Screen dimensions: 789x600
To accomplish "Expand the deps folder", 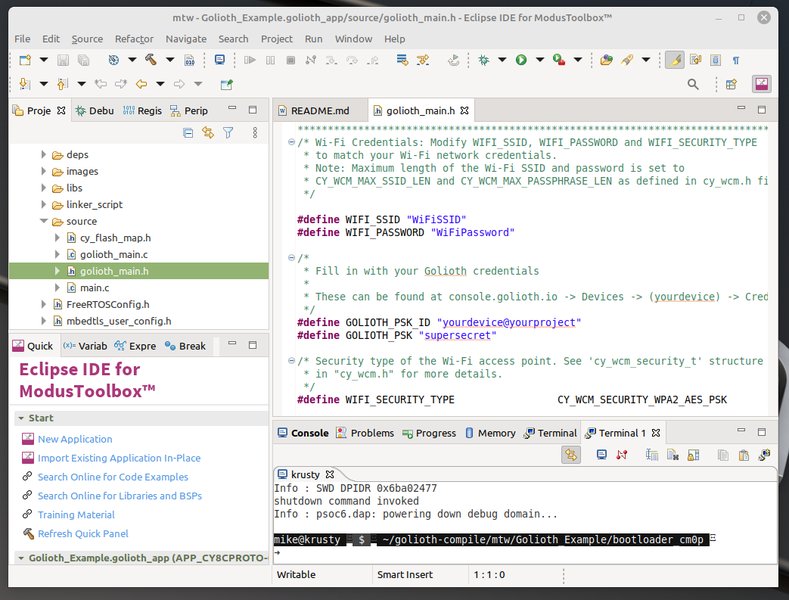I will (44, 155).
